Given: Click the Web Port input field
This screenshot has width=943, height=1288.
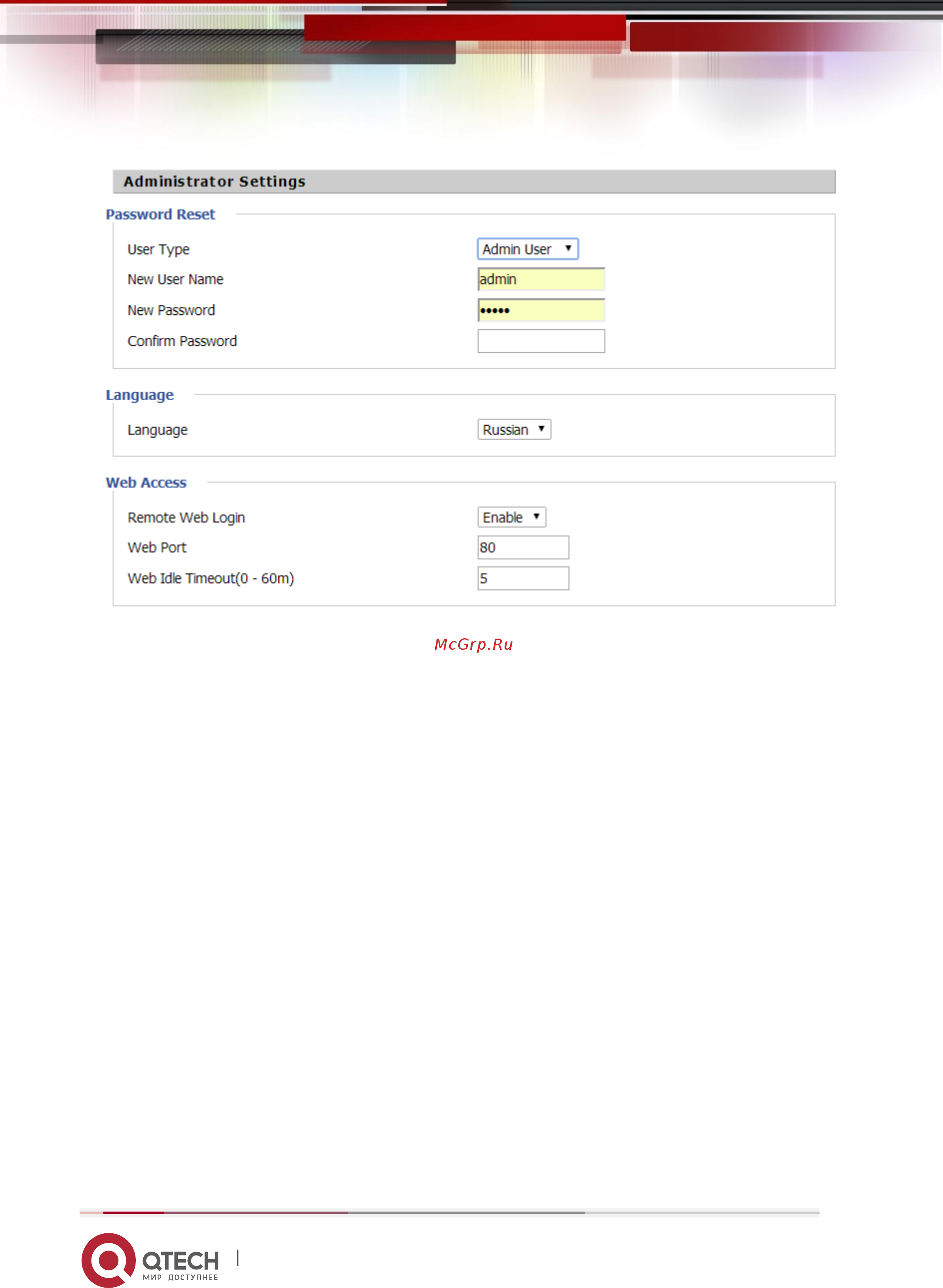Looking at the screenshot, I should pos(523,547).
